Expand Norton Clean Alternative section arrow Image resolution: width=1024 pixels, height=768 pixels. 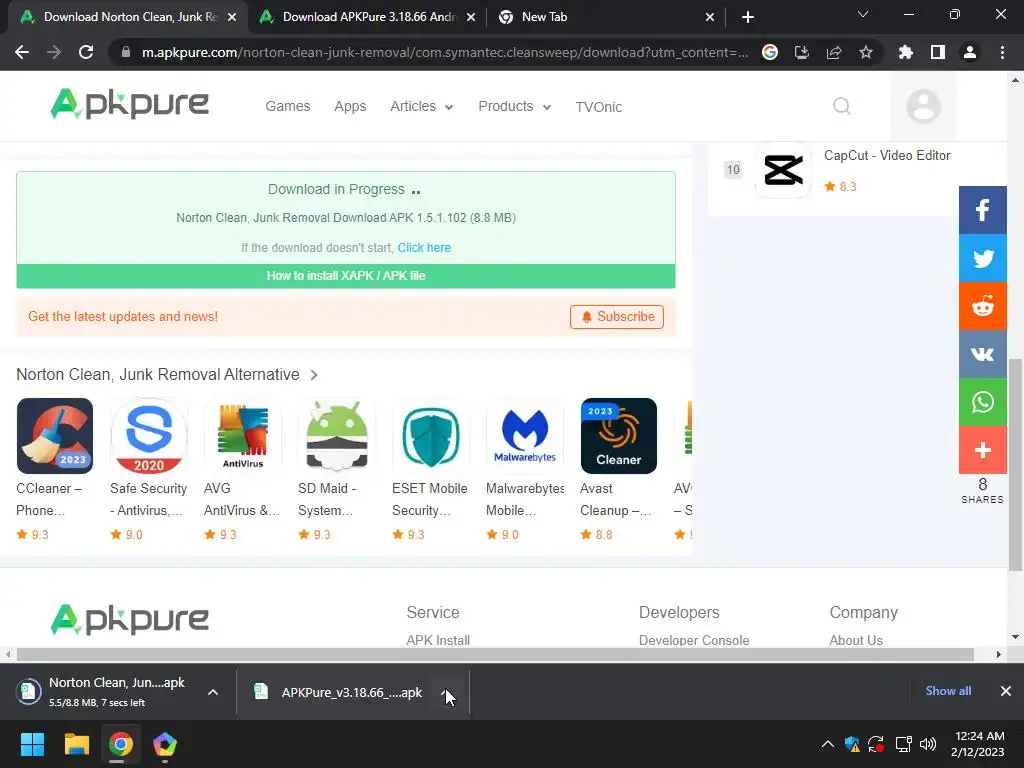(314, 375)
